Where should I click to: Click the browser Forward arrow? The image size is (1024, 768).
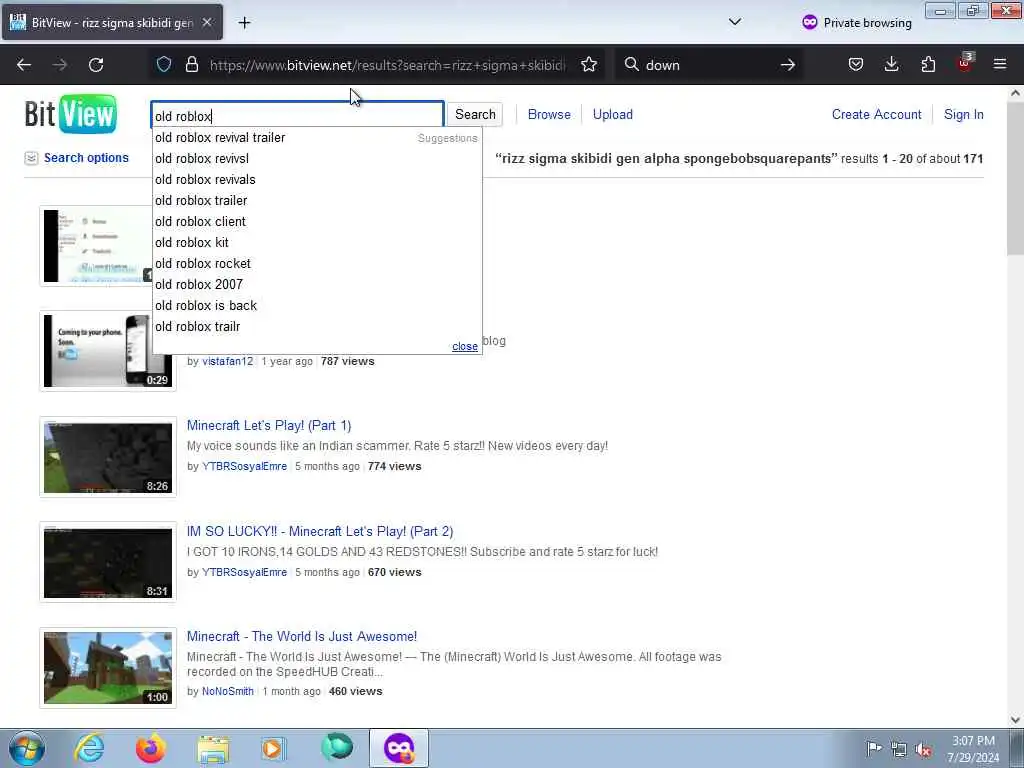(59, 65)
